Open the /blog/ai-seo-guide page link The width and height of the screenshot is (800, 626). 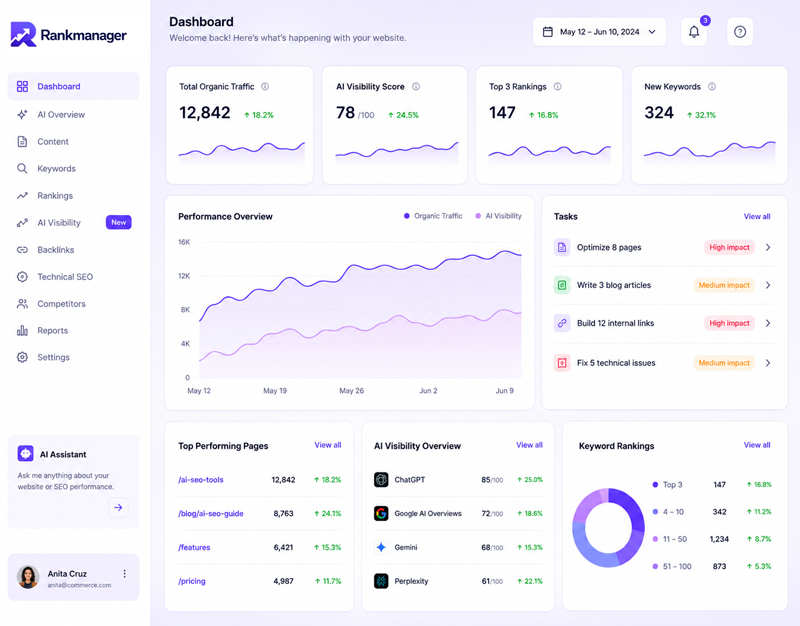coord(211,513)
